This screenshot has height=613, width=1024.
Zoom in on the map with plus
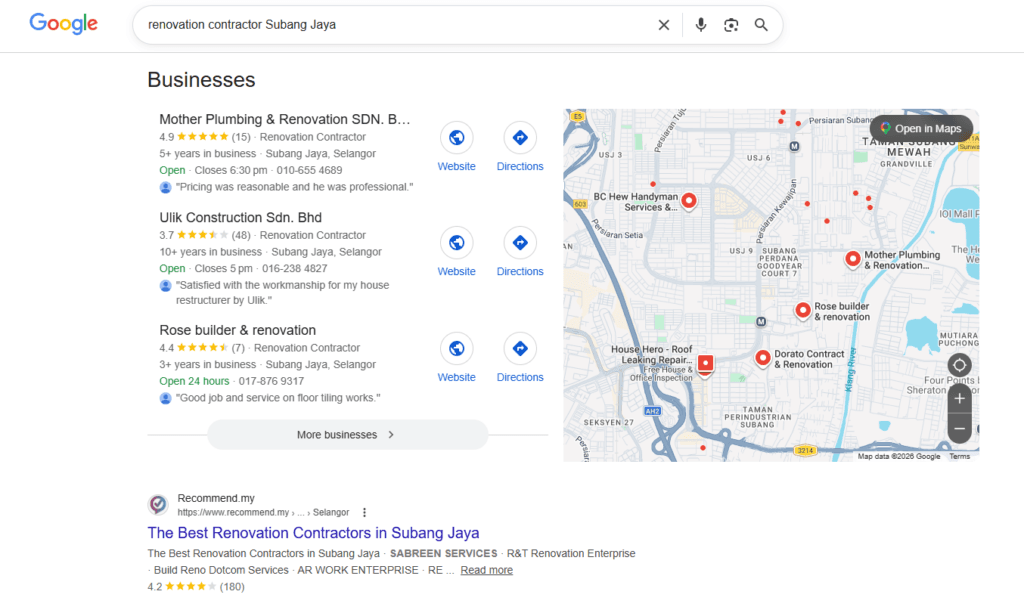coord(959,398)
